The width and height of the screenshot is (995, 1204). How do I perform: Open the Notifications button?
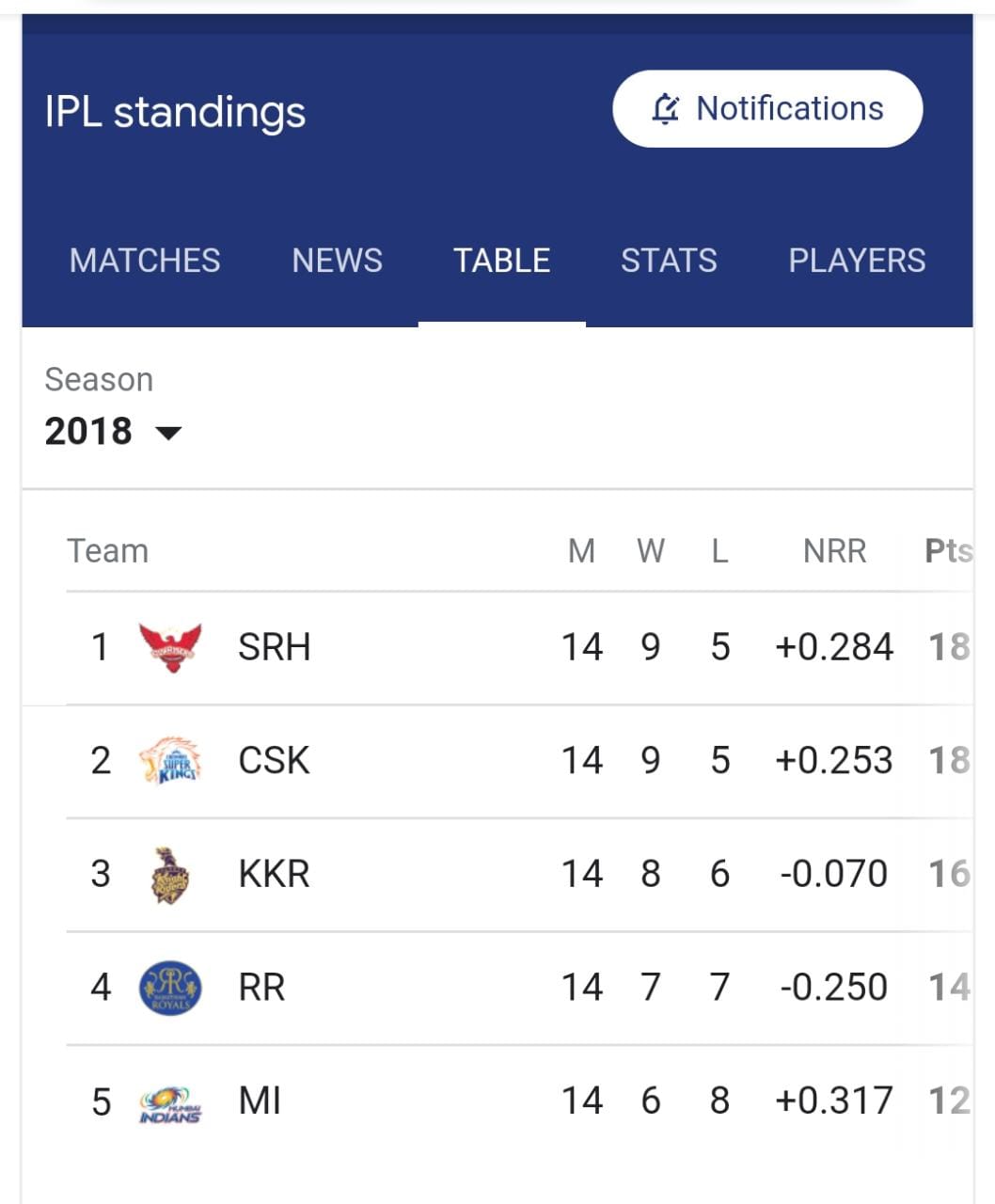point(767,109)
